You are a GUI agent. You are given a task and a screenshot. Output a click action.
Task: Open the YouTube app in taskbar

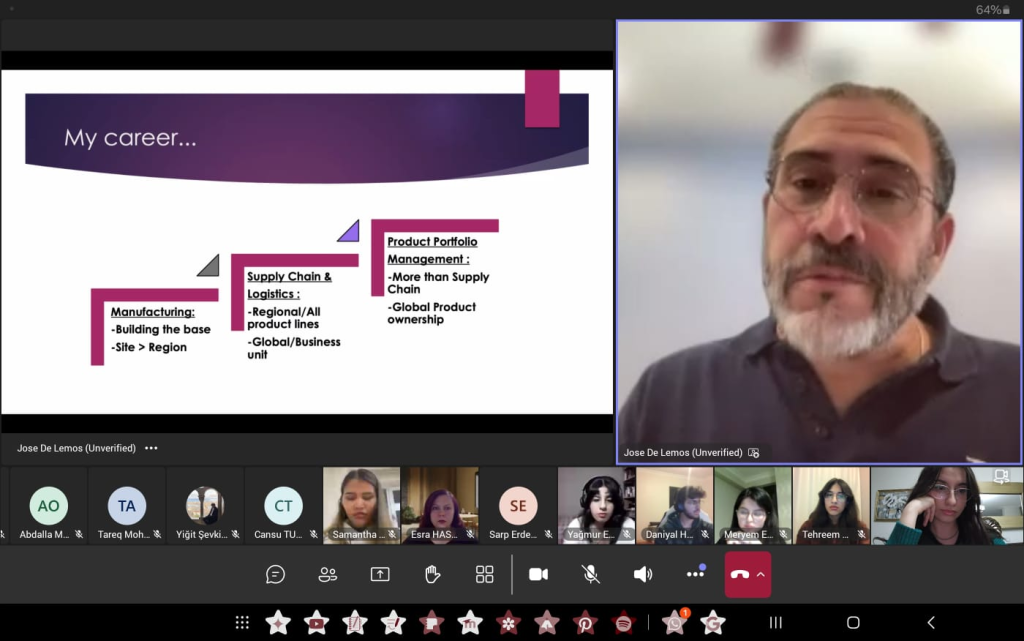[316, 623]
